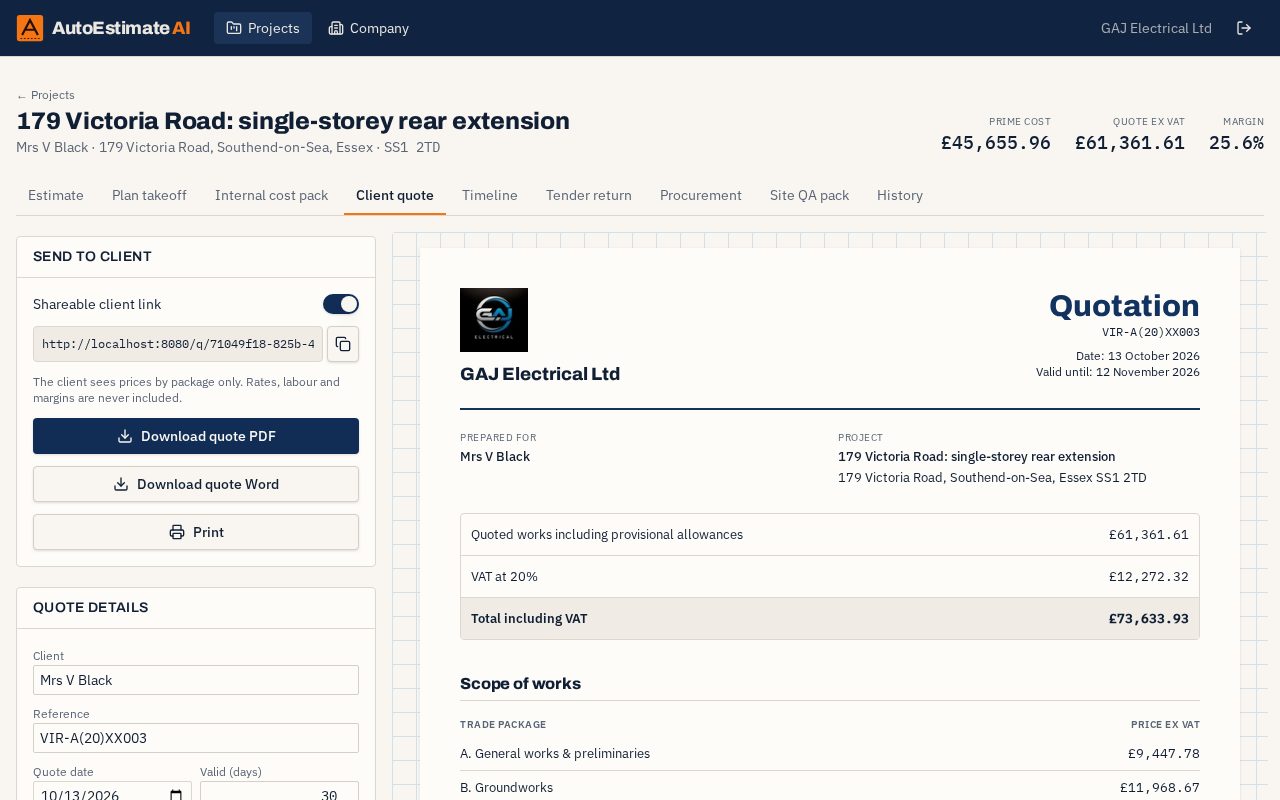
Task: Download quote Word document
Action: 196,484
